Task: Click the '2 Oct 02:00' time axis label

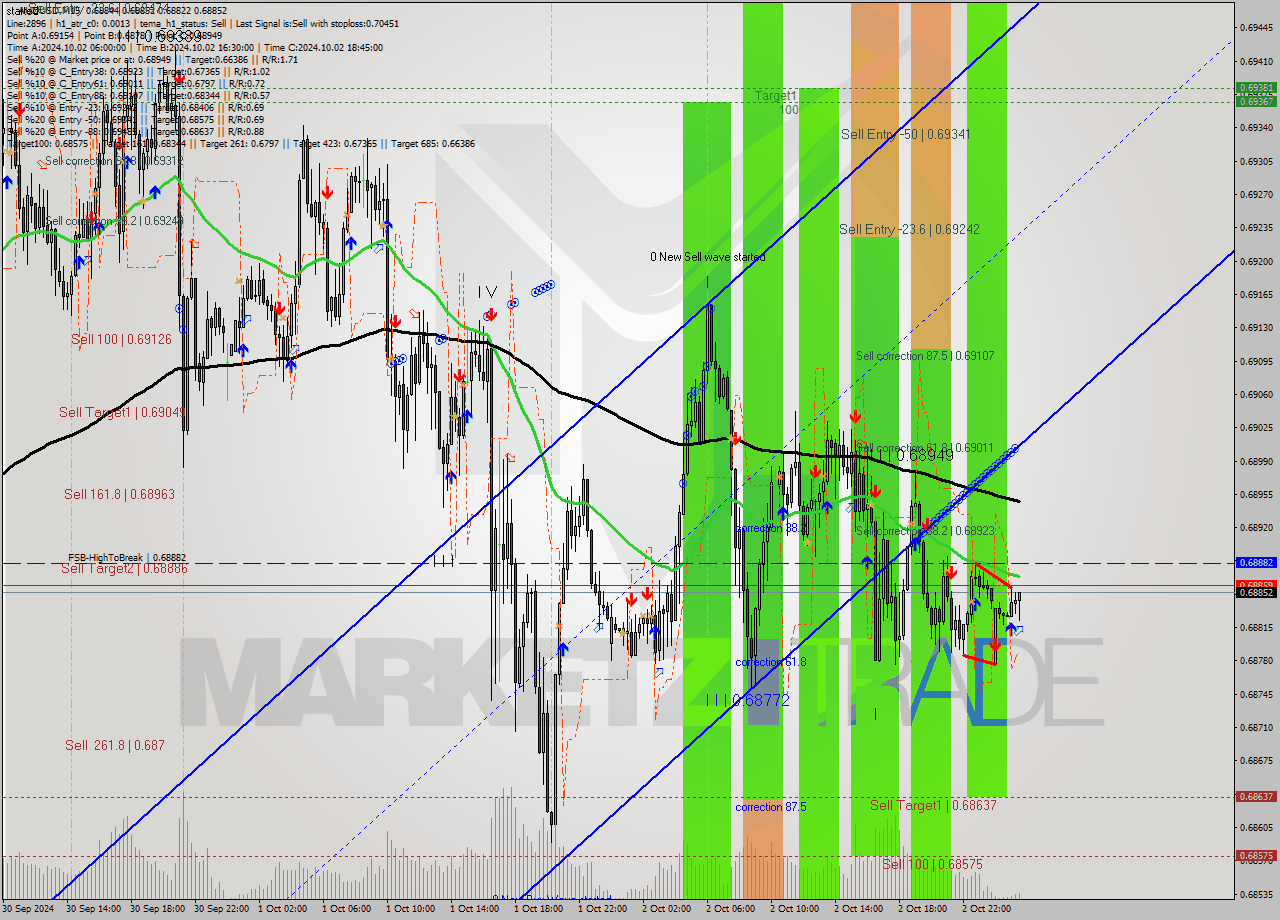Action: click(x=666, y=908)
